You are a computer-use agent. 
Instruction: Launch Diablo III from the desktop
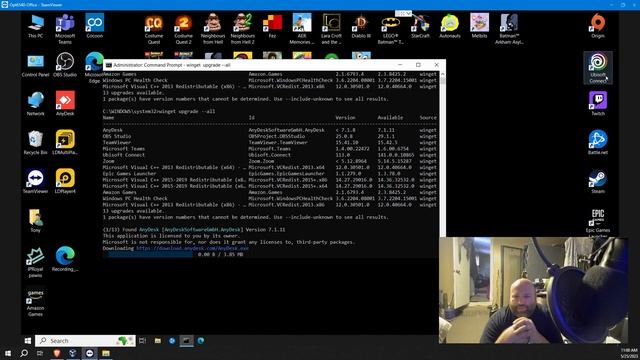pyautogui.click(x=361, y=26)
